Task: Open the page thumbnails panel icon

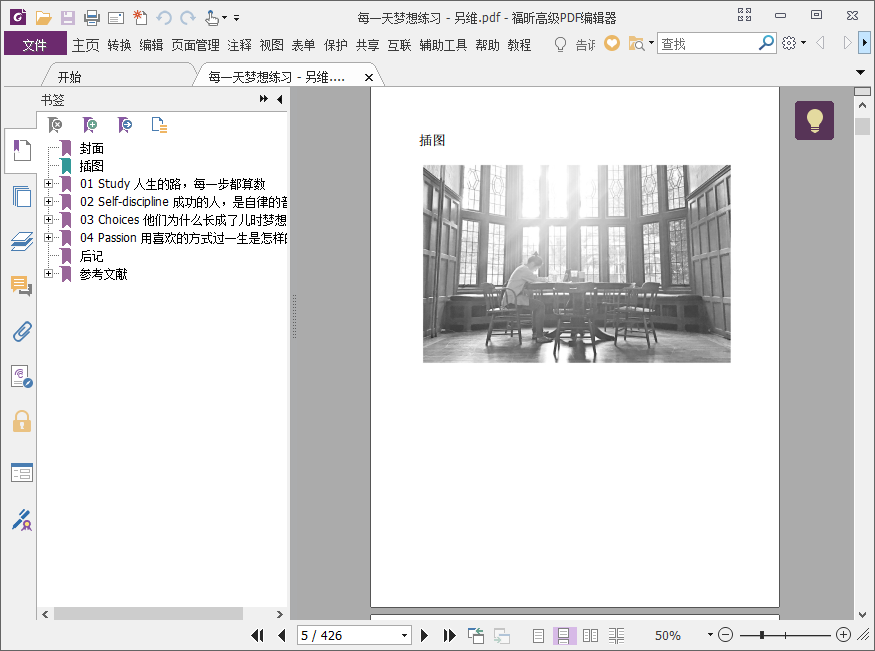Action: 22,196
